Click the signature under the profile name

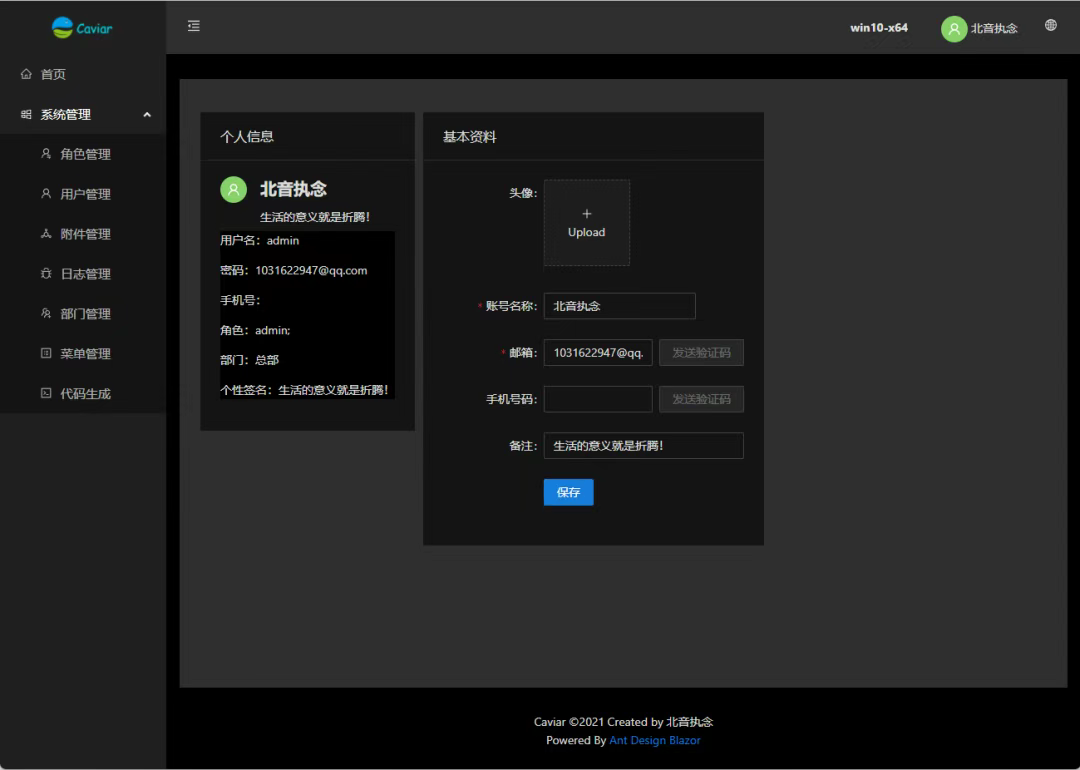[315, 217]
